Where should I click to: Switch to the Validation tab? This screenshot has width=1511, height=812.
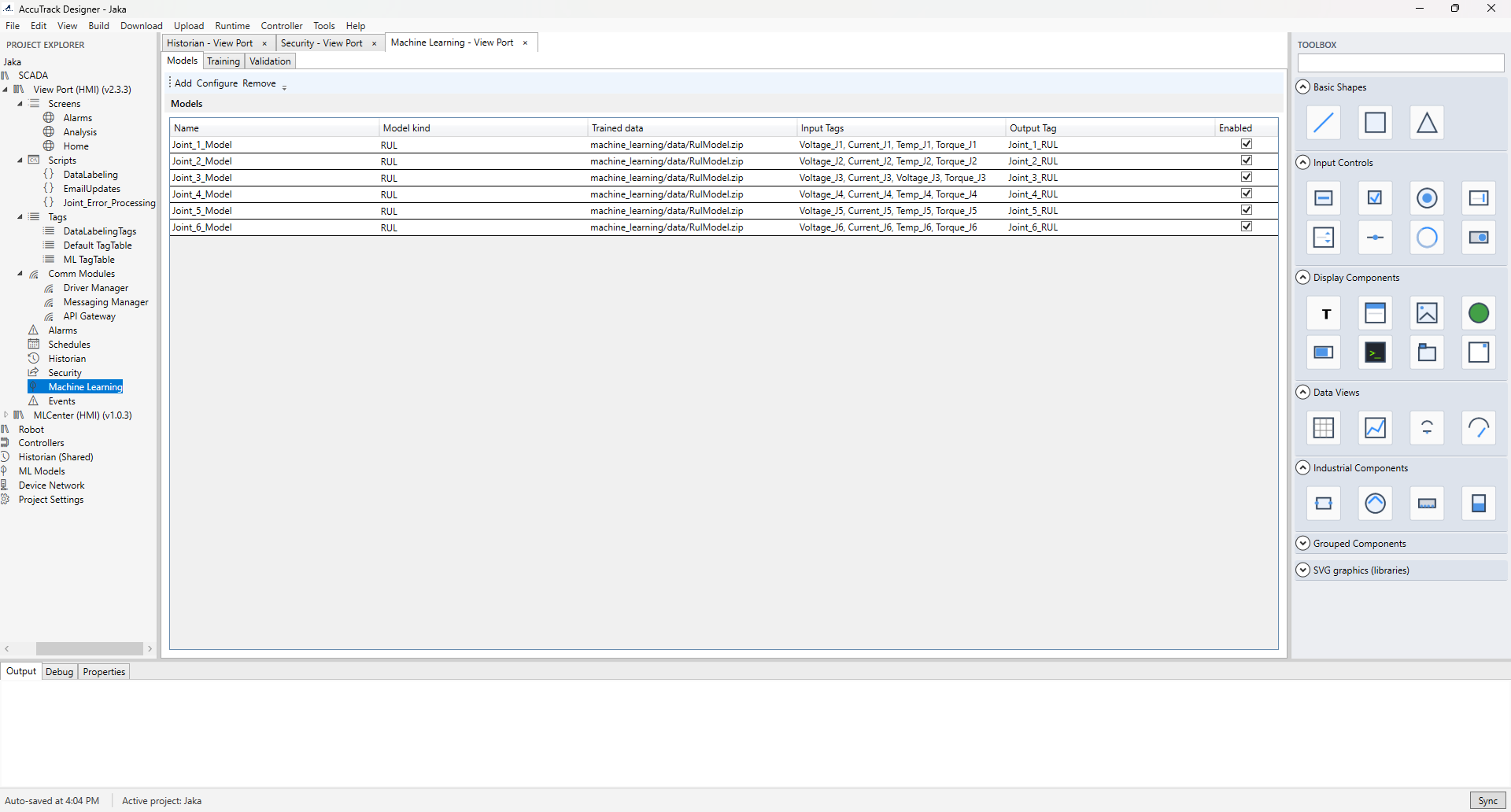pos(270,61)
